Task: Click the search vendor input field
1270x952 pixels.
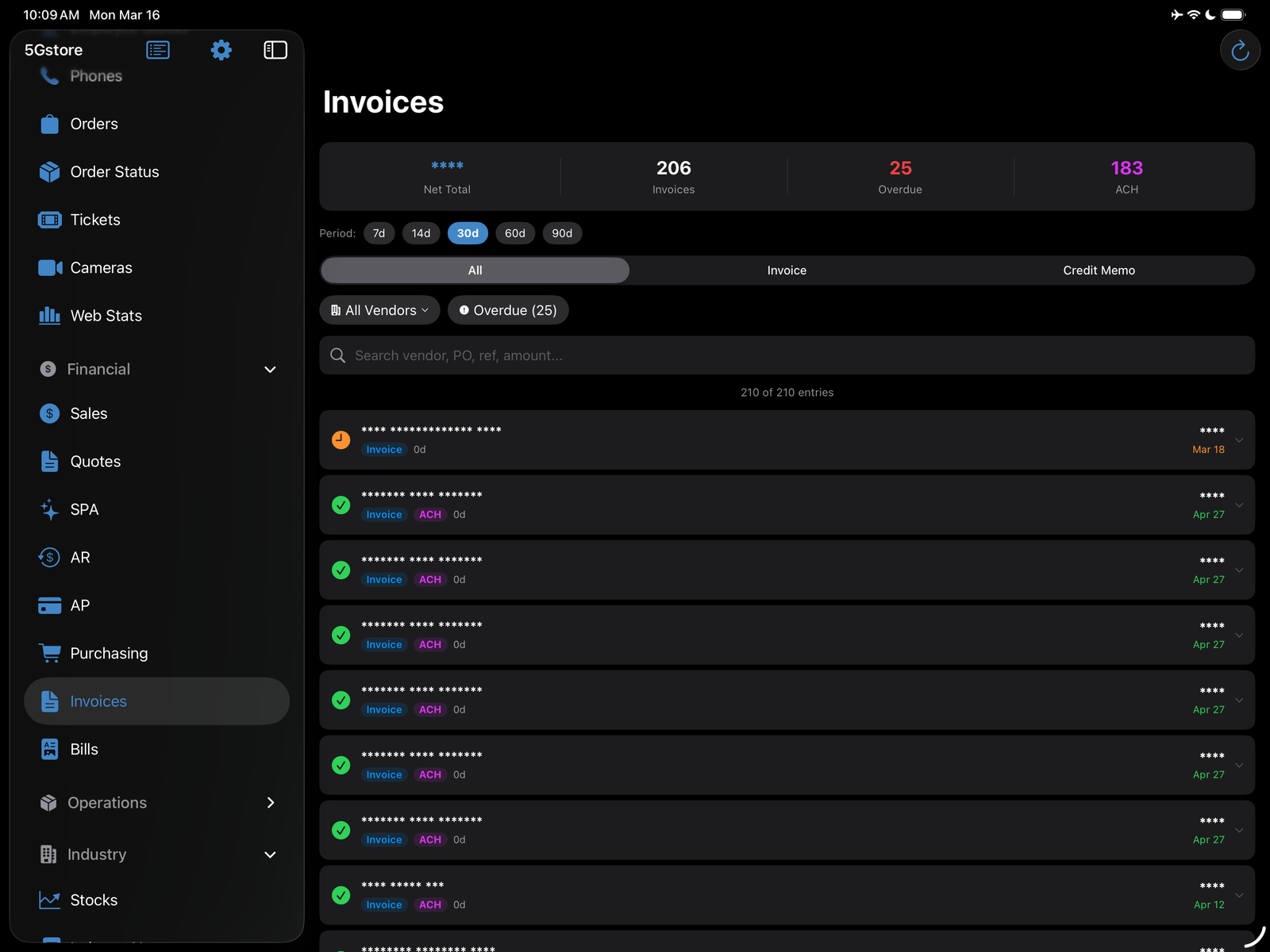Action: 787,355
